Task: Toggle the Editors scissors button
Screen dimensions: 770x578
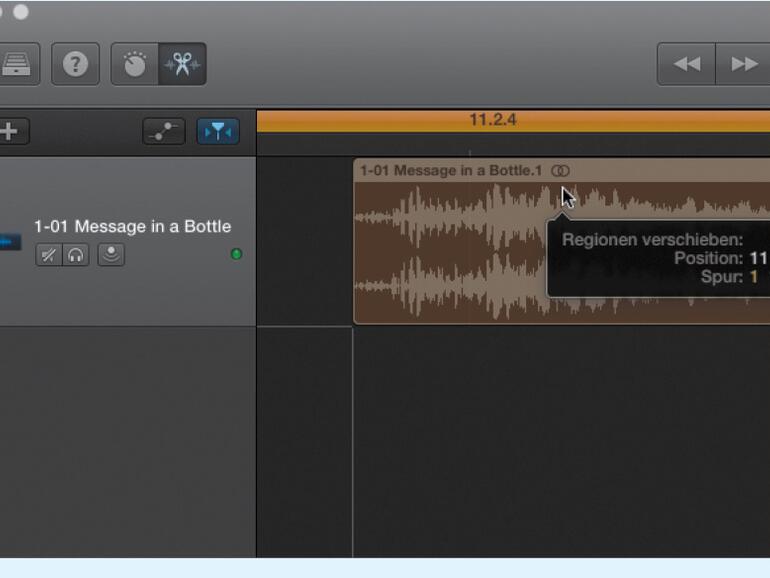Action: 182,64
